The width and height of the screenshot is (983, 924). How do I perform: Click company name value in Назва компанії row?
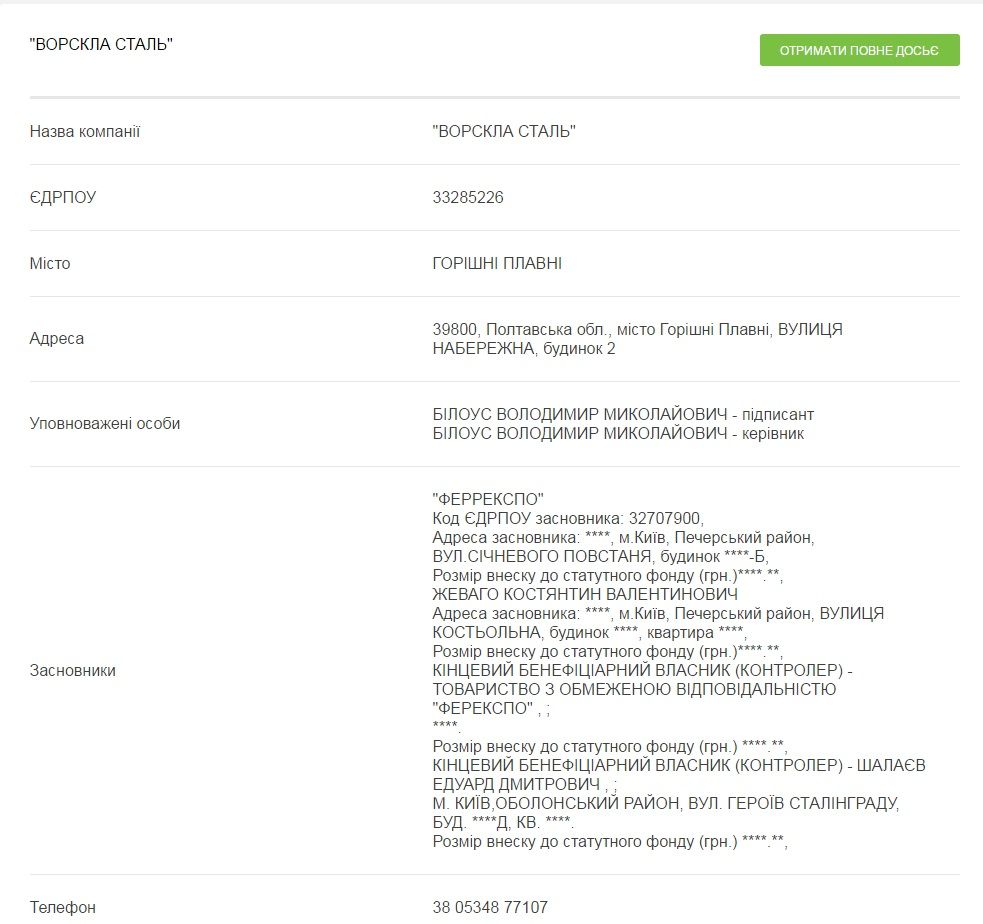[x=504, y=131]
